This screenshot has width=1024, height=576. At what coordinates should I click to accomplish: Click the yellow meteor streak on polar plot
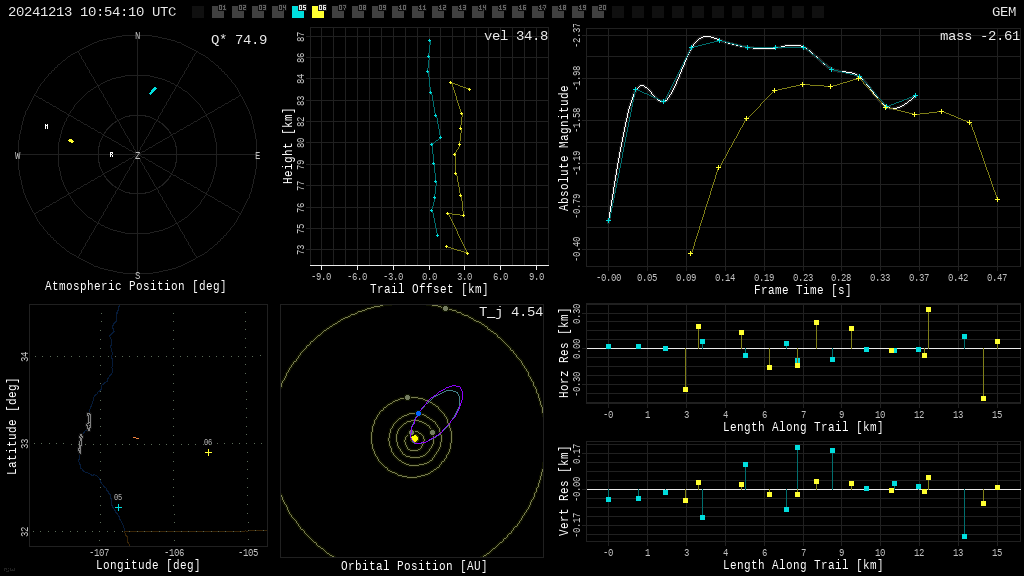tap(71, 141)
